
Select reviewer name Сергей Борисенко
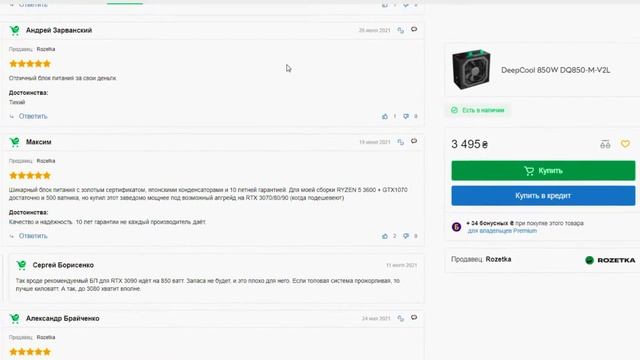click(x=63, y=265)
